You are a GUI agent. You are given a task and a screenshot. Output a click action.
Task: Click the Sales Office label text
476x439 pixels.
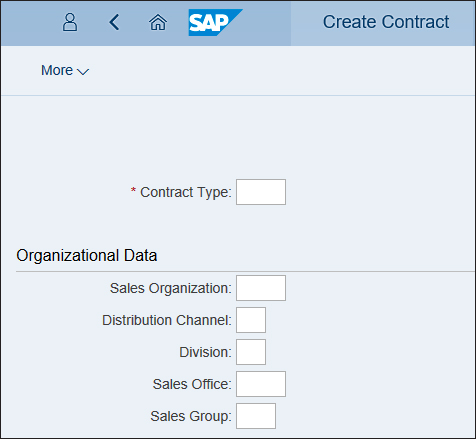pos(192,384)
